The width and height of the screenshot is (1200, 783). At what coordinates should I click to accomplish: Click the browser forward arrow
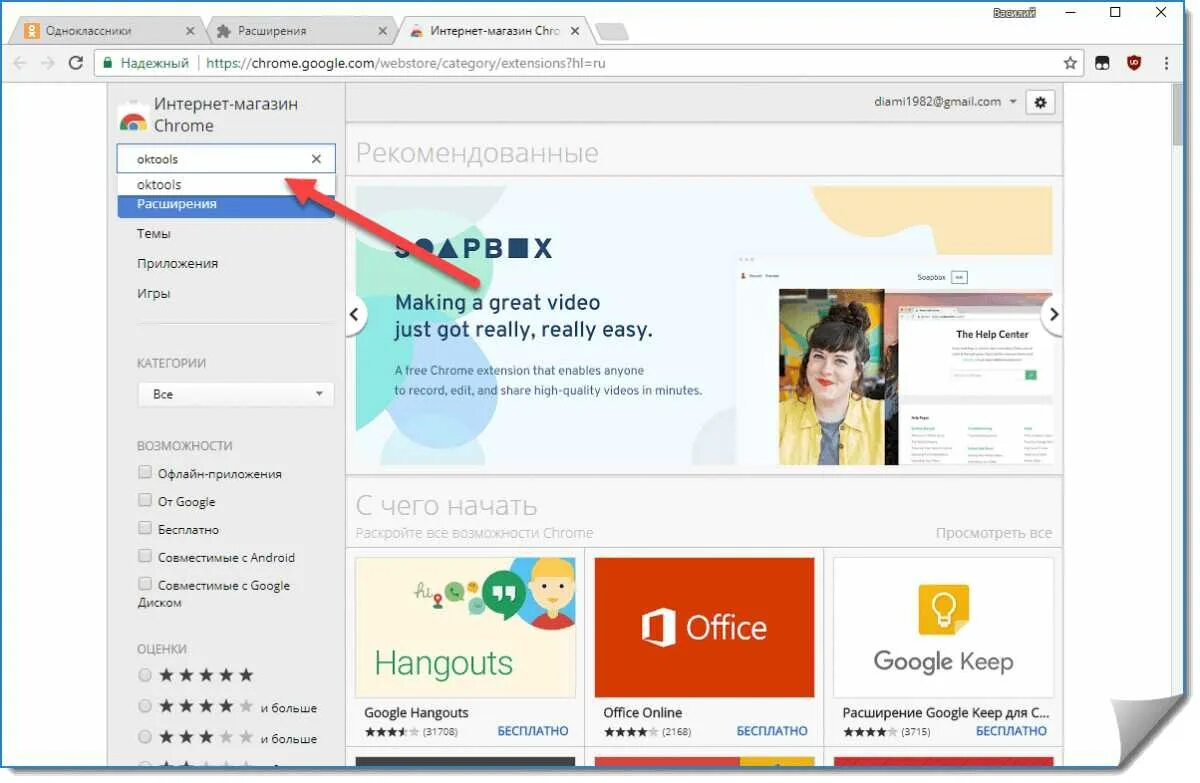(x=47, y=63)
